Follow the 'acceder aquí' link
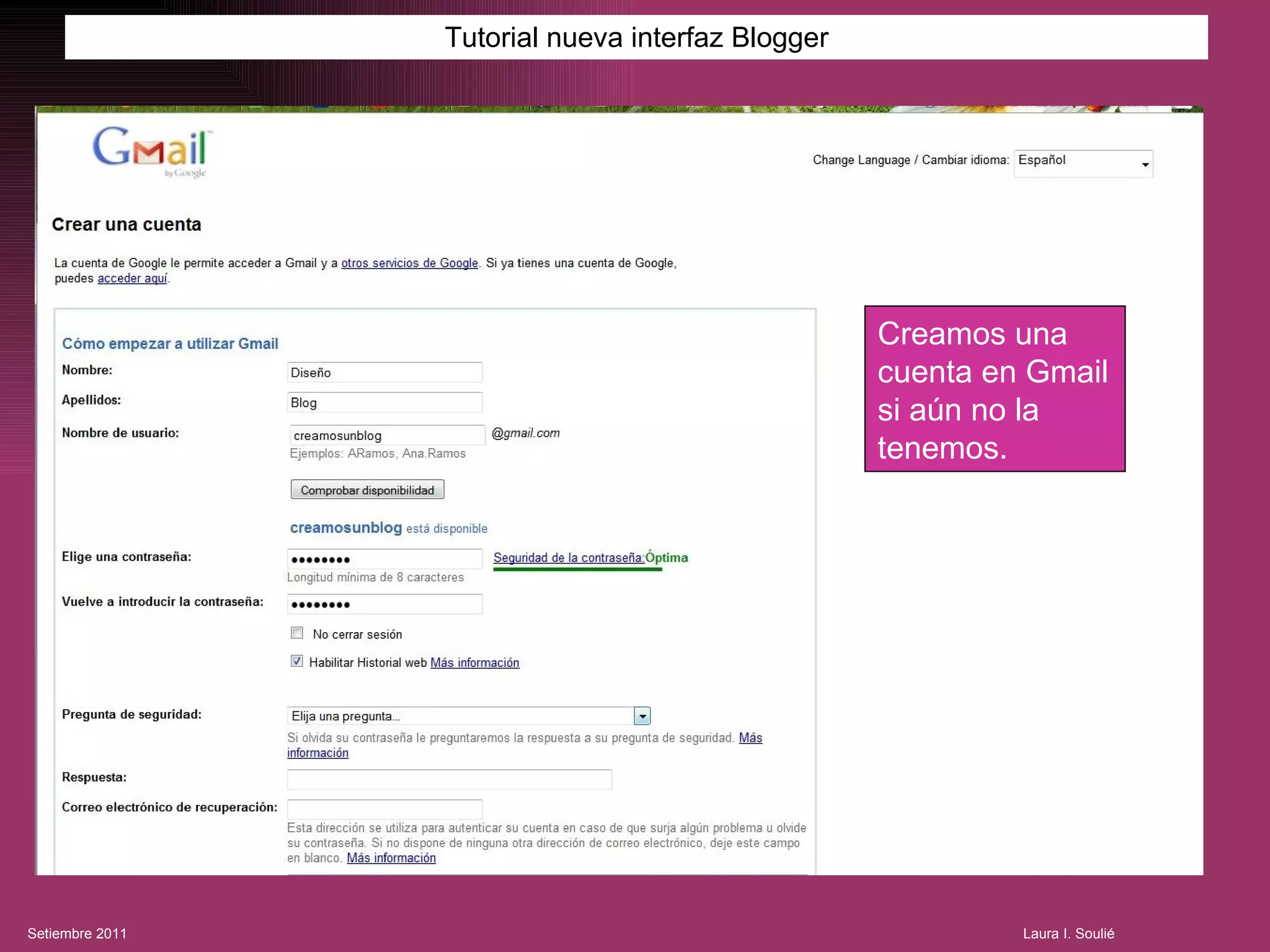This screenshot has width=1270, height=952. click(x=132, y=279)
